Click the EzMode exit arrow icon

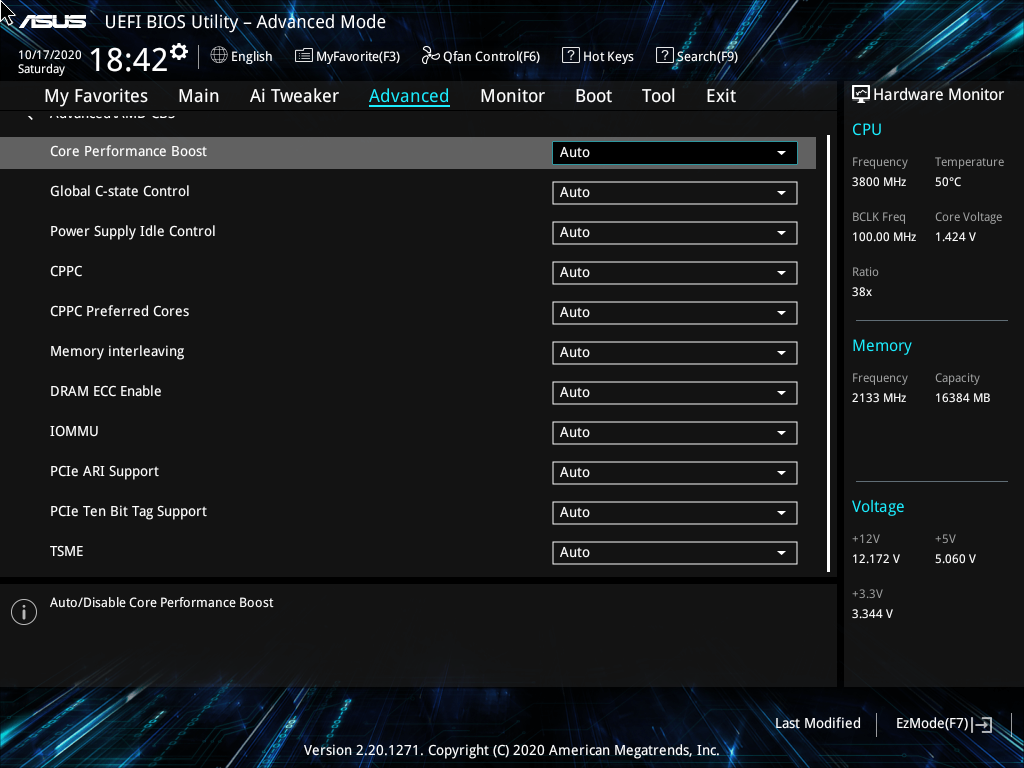982,724
